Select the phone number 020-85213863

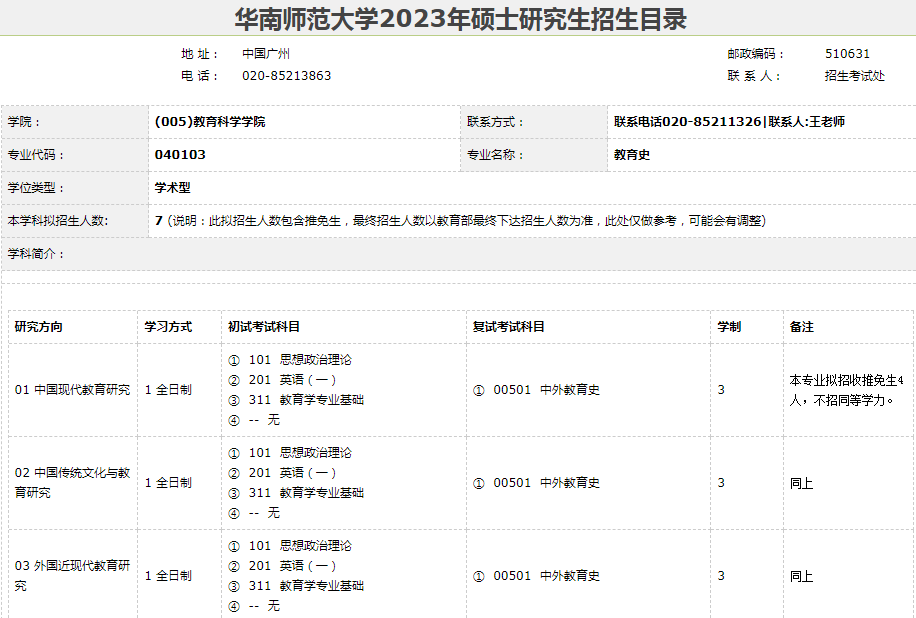[x=286, y=76]
